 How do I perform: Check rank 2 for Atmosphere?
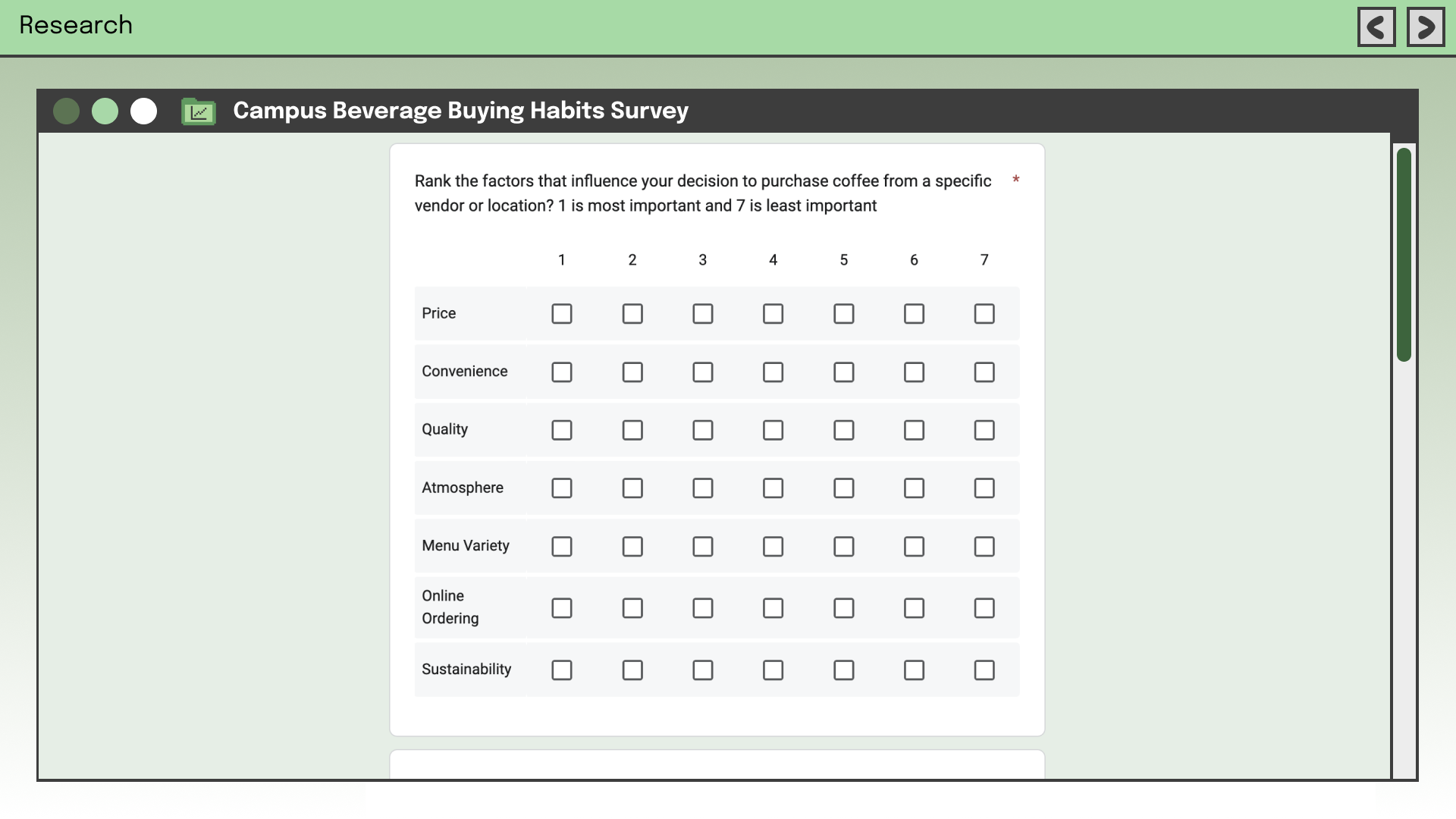pos(632,488)
